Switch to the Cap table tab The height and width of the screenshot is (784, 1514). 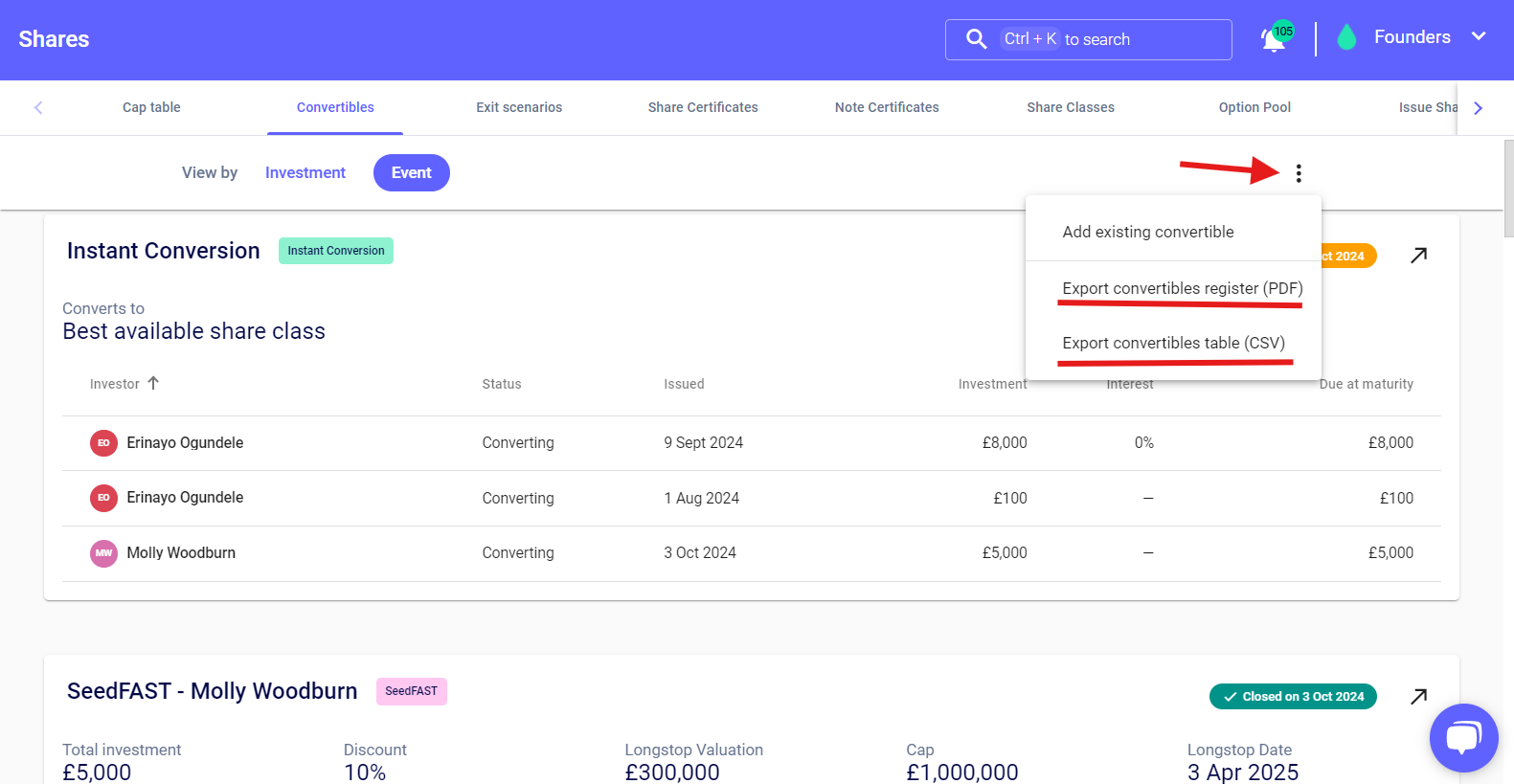pyautogui.click(x=151, y=107)
